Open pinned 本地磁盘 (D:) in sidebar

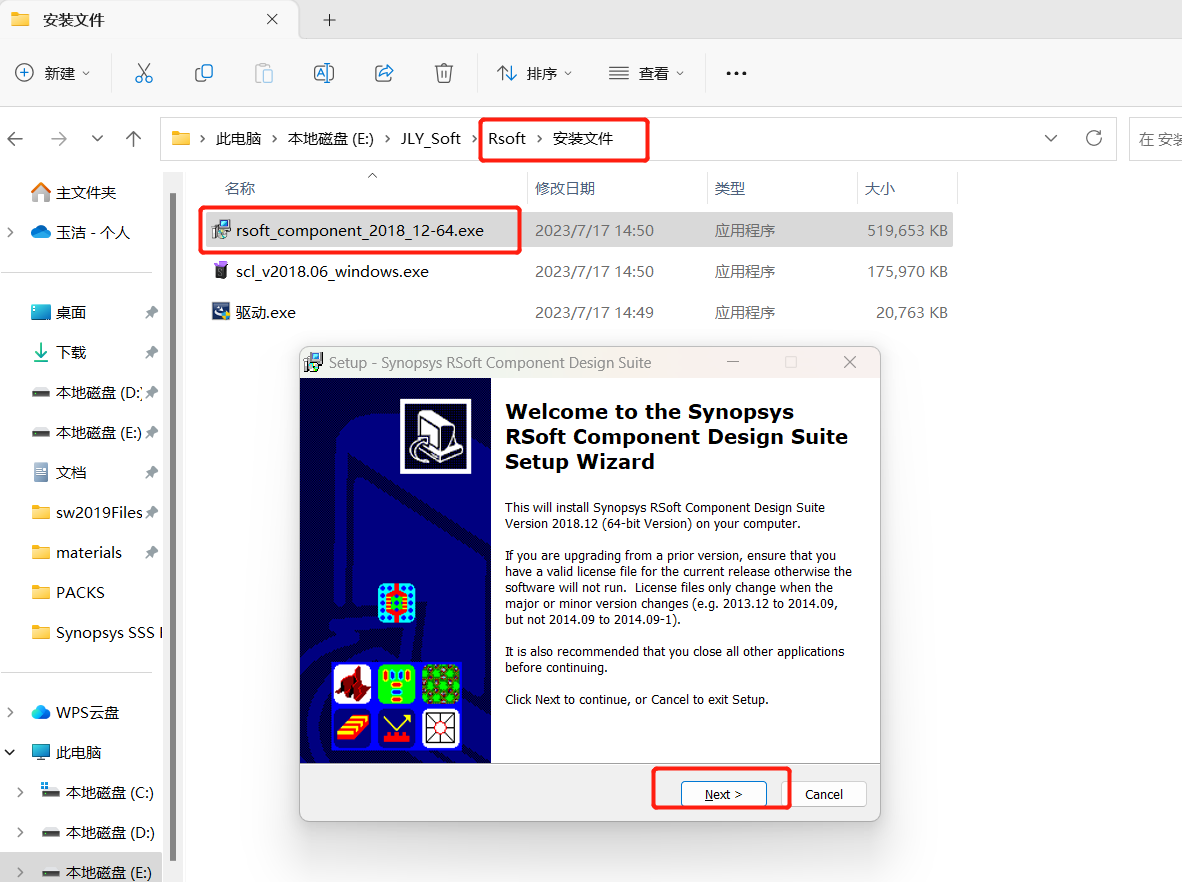coord(98,393)
